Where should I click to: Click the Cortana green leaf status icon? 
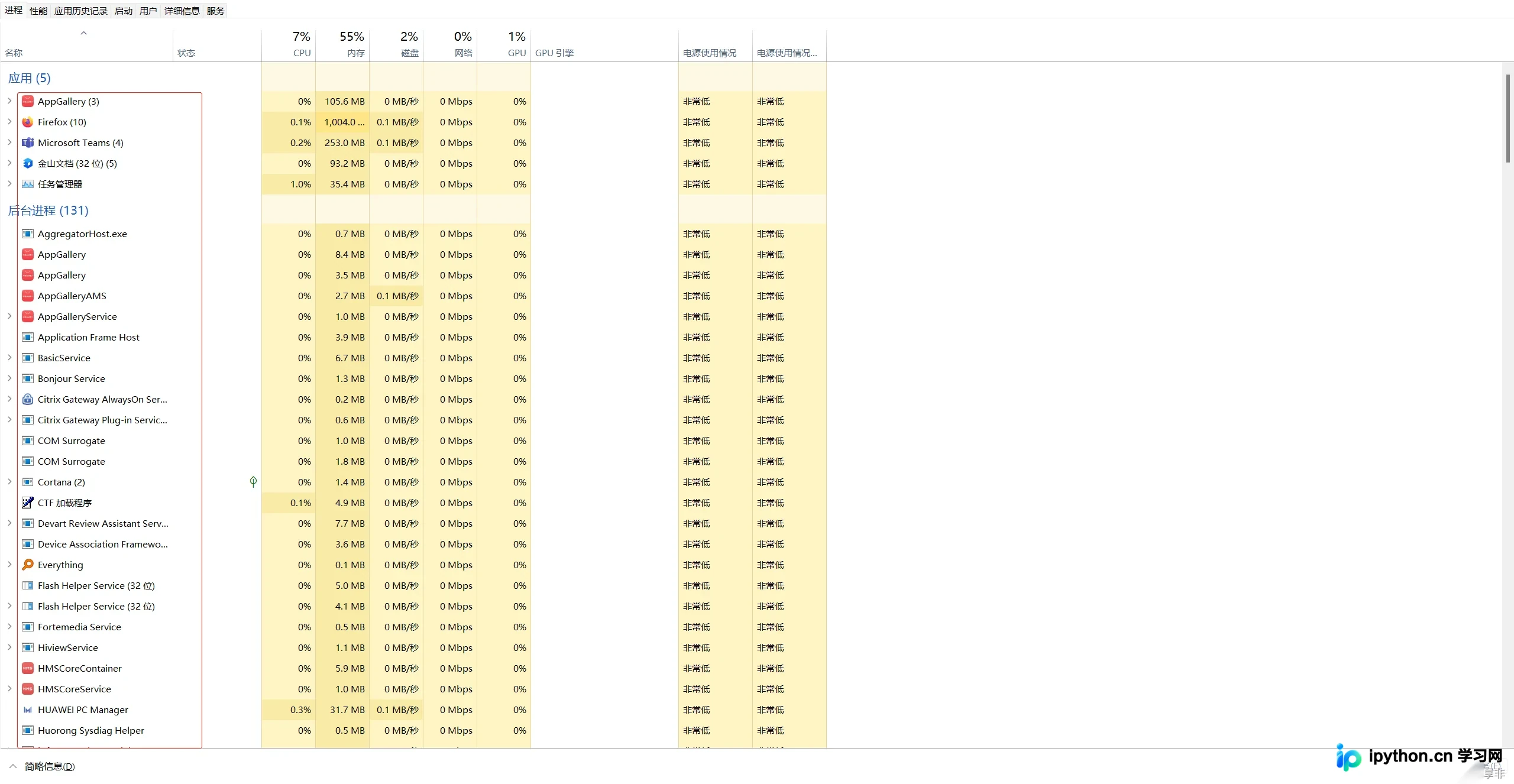[x=253, y=482]
